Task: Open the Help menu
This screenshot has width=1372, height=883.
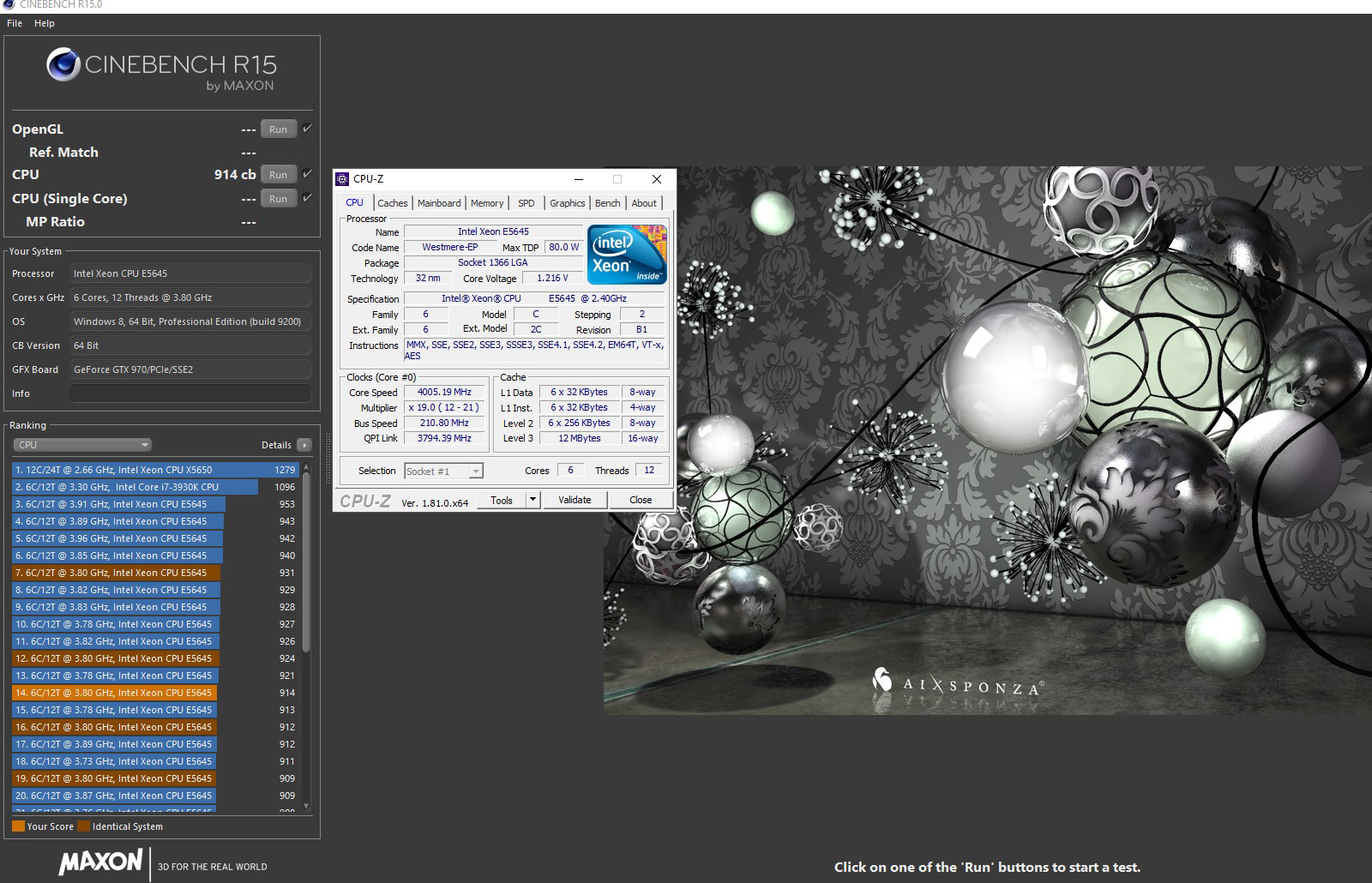Action: pyautogui.click(x=45, y=23)
